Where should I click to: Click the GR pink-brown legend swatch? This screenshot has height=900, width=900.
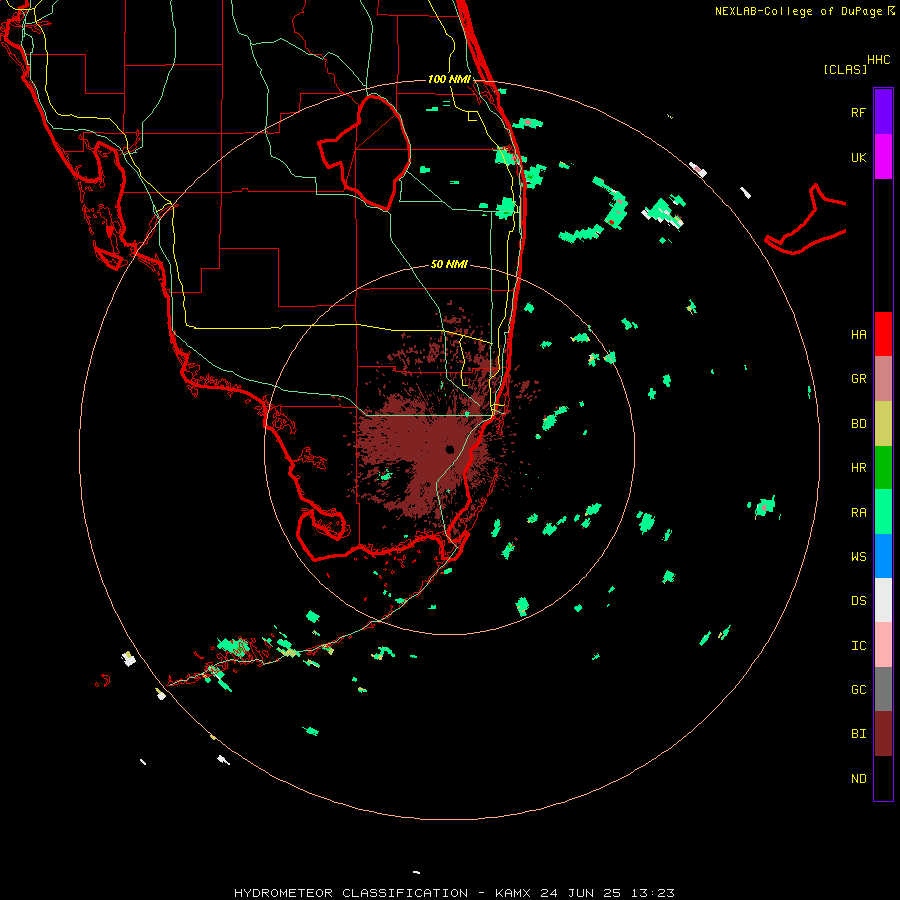(x=883, y=379)
